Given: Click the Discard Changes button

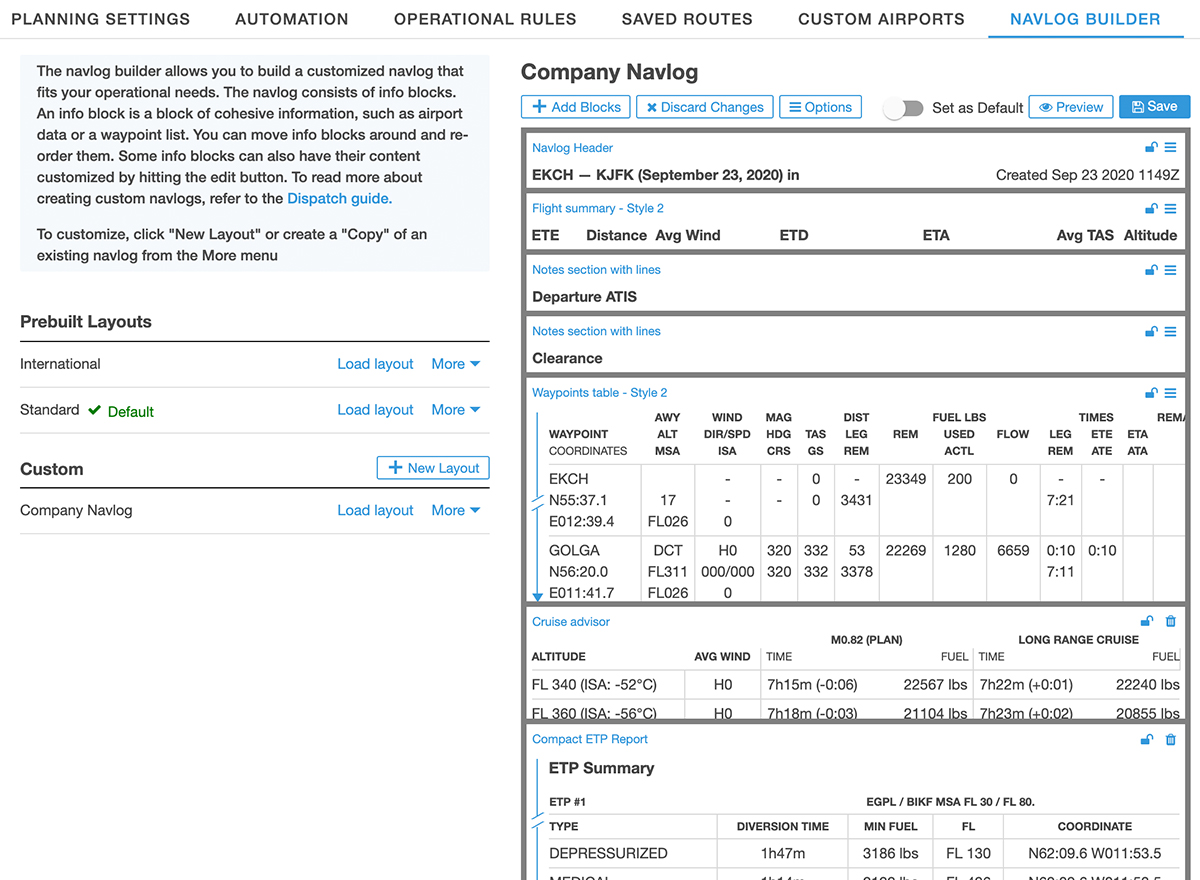Looking at the screenshot, I should click(x=704, y=107).
